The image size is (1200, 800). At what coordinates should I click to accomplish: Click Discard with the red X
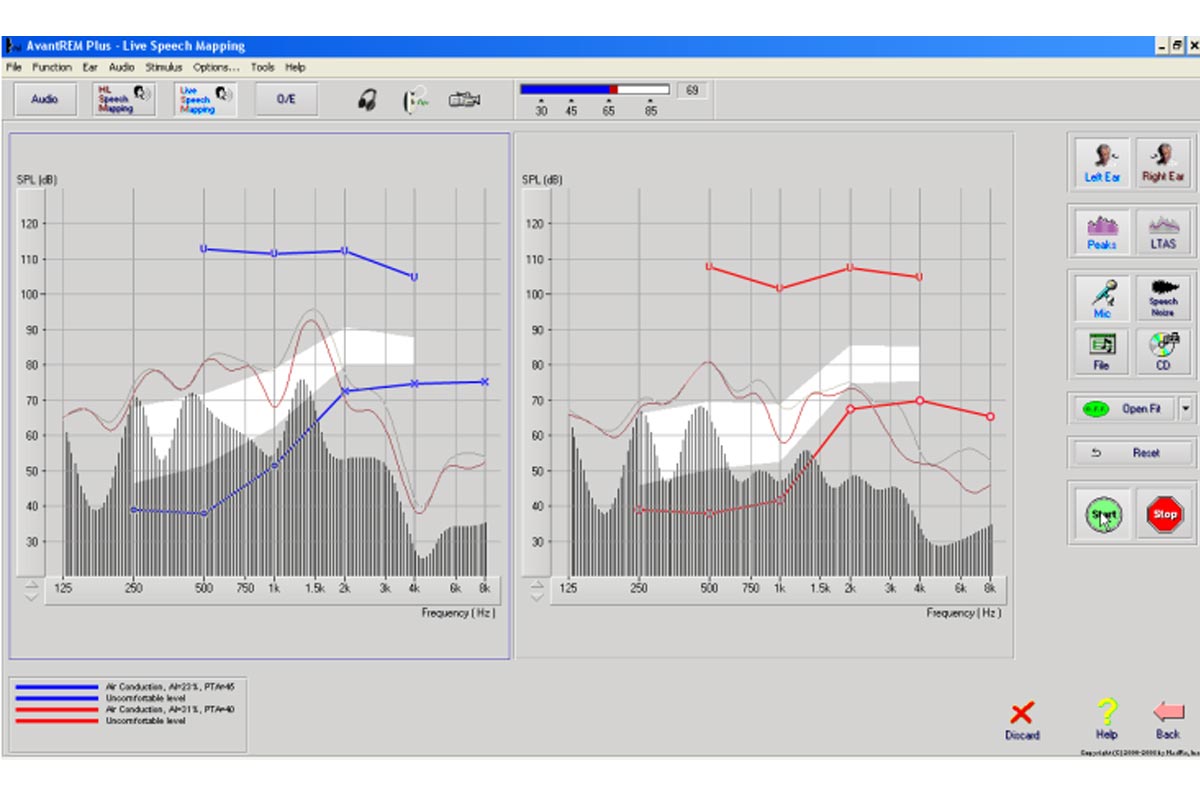(x=1022, y=720)
